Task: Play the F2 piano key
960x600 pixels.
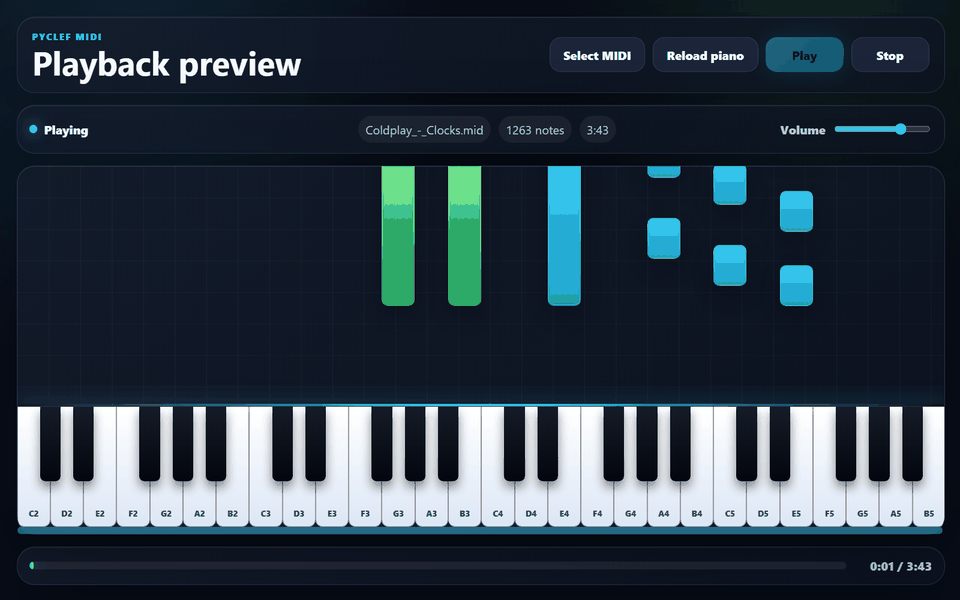Action: pyautogui.click(x=133, y=505)
